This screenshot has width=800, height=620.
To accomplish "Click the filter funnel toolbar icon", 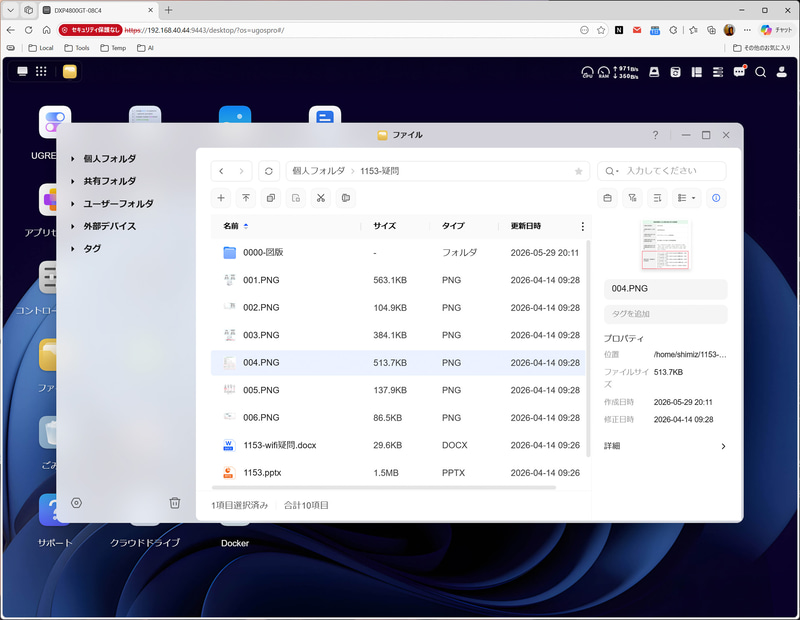I will pyautogui.click(x=632, y=198).
